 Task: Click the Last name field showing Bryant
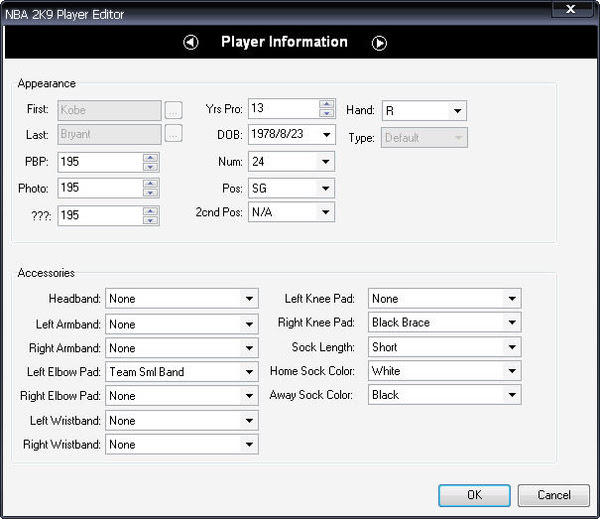109,134
